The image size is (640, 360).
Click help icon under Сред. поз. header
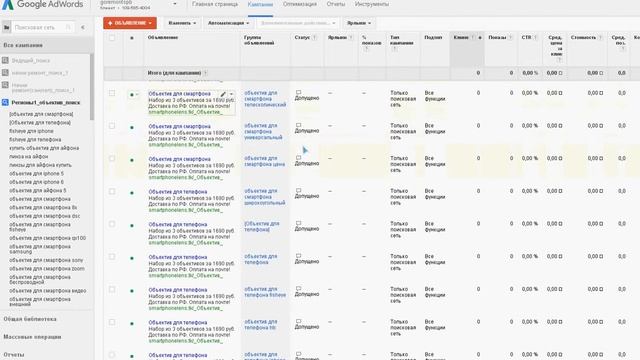coord(623,49)
